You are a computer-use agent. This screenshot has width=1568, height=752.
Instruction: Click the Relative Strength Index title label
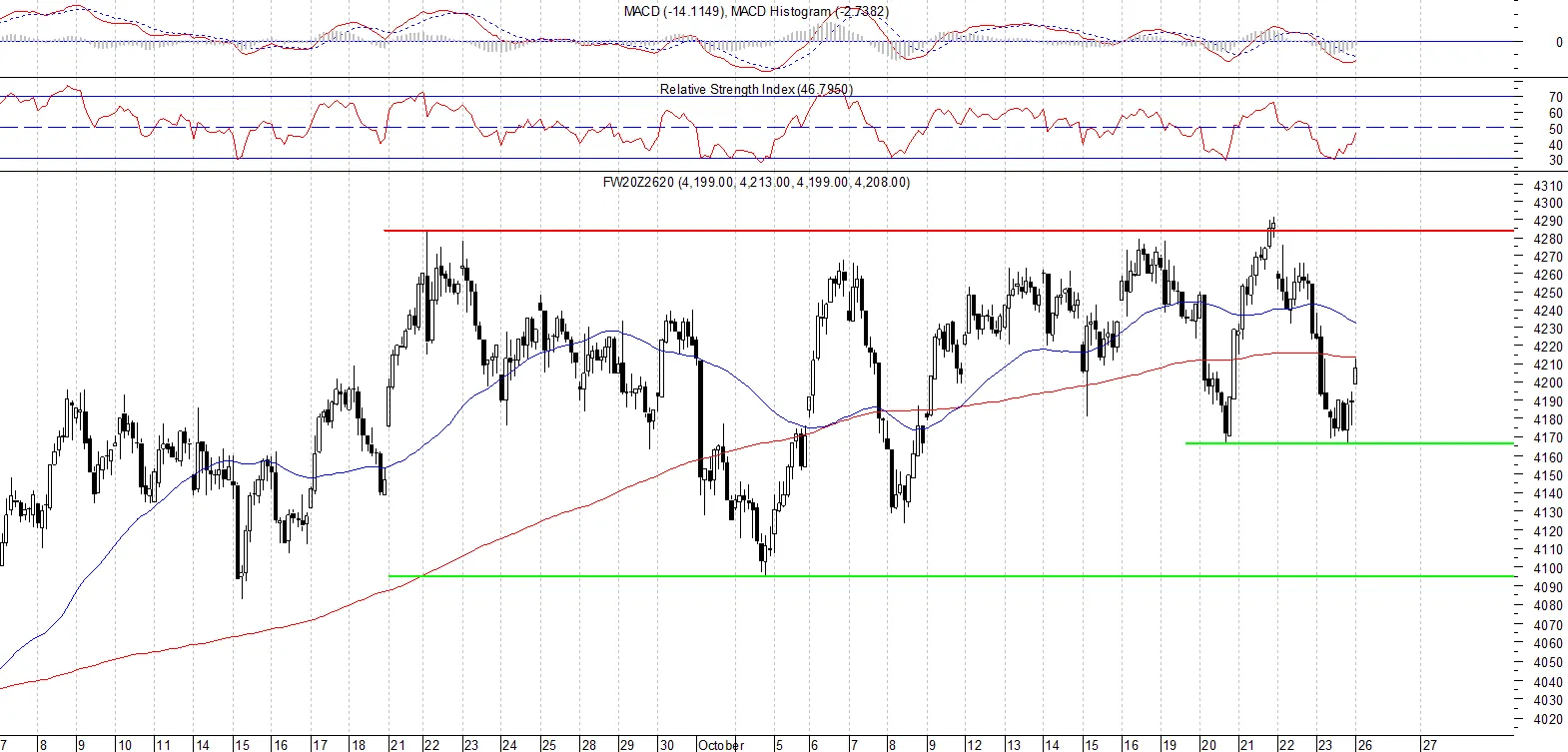click(x=756, y=89)
